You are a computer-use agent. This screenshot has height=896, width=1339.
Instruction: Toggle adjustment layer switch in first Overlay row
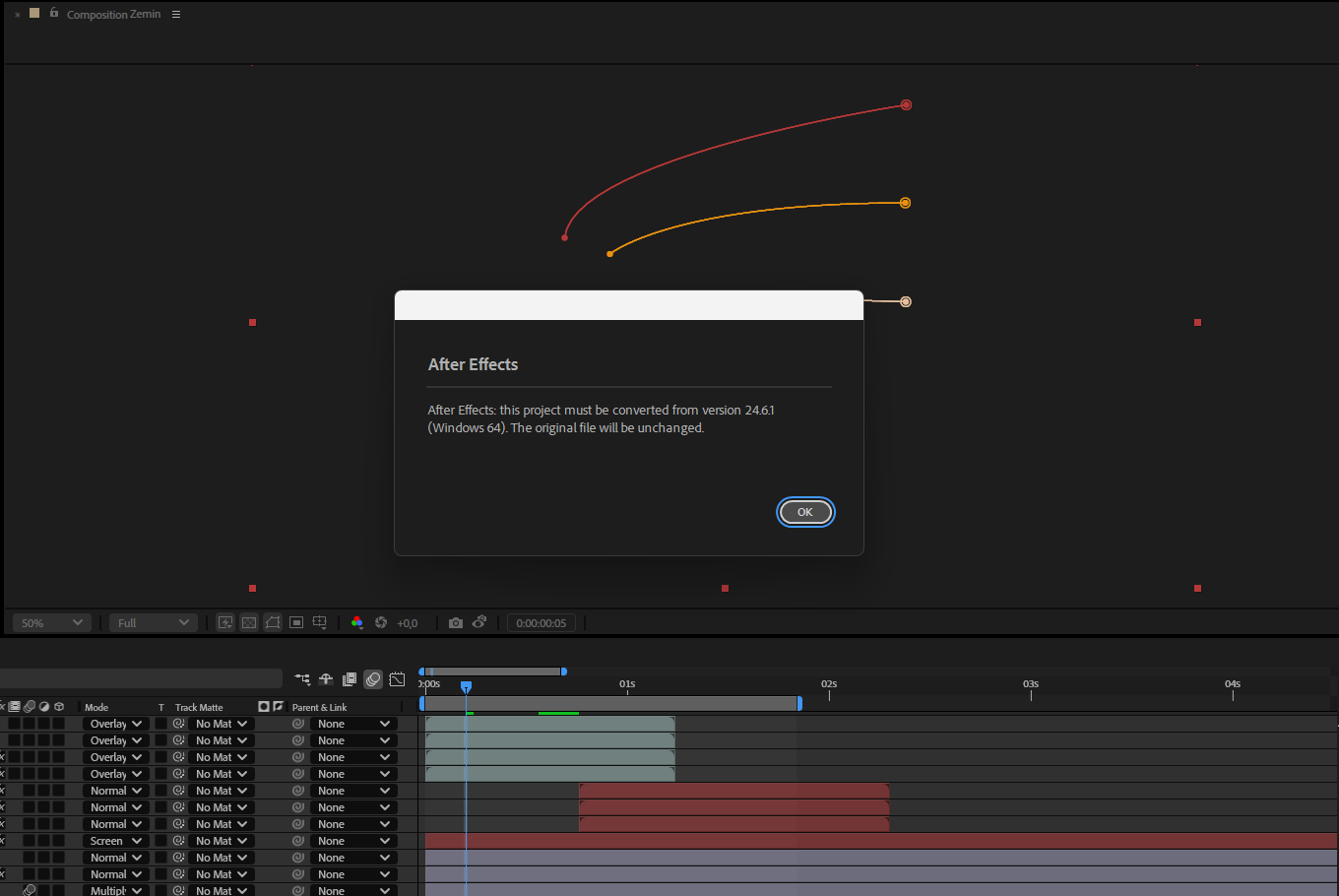[44, 724]
